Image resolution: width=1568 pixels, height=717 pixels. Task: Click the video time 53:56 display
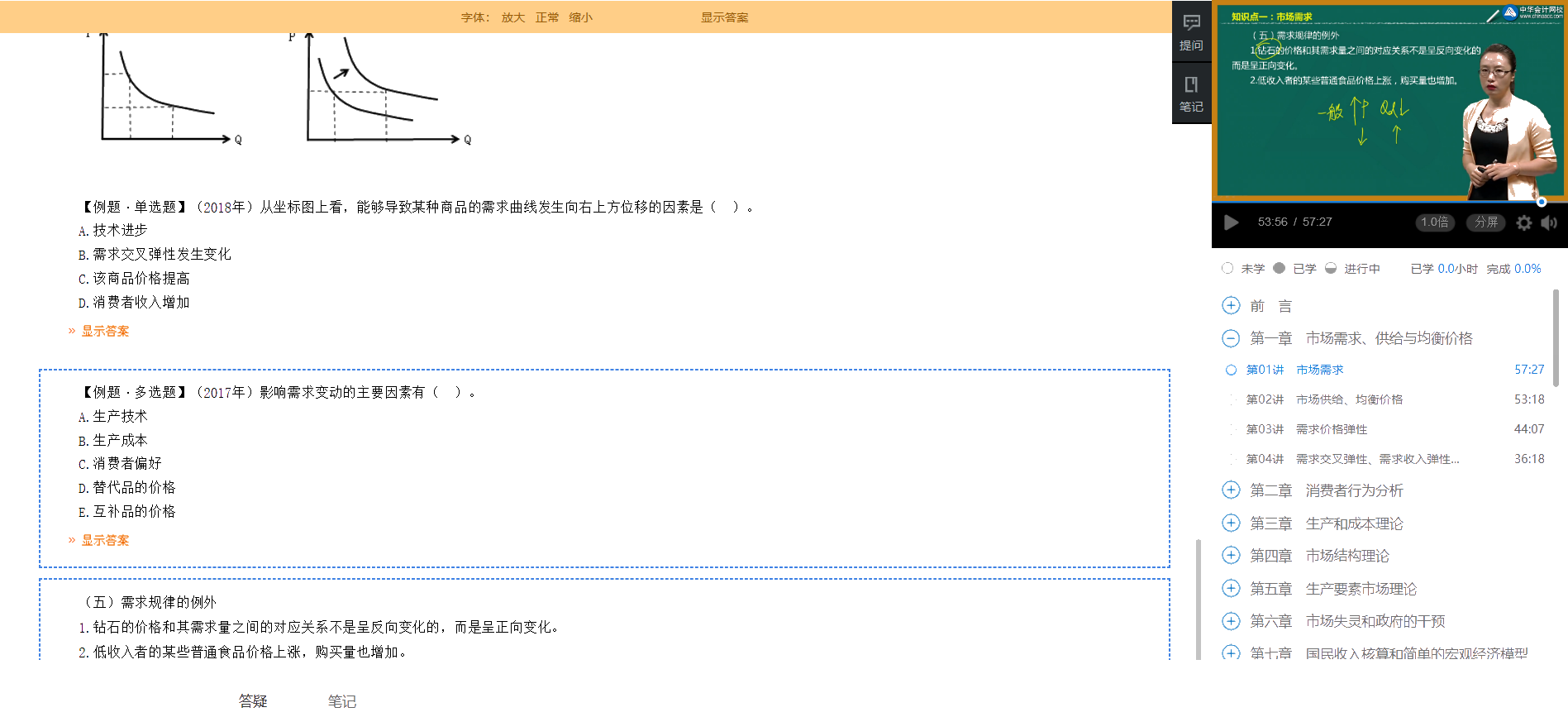click(1272, 222)
